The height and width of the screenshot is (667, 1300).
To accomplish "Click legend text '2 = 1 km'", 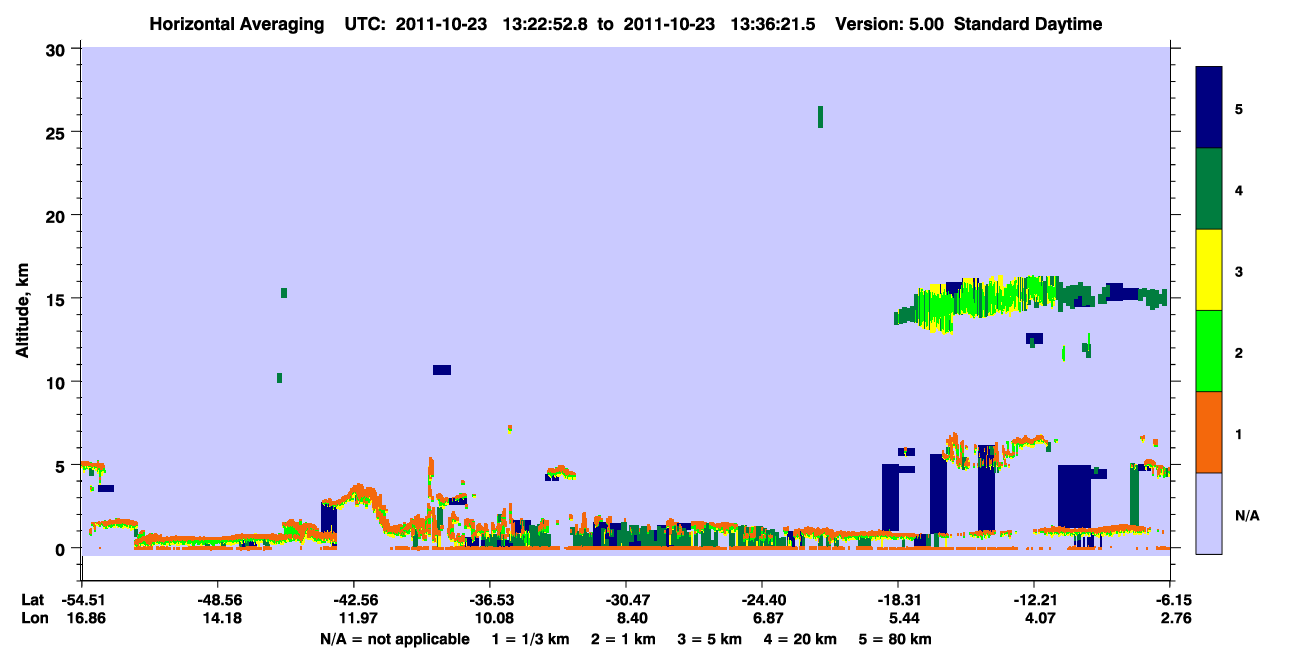I will [623, 639].
